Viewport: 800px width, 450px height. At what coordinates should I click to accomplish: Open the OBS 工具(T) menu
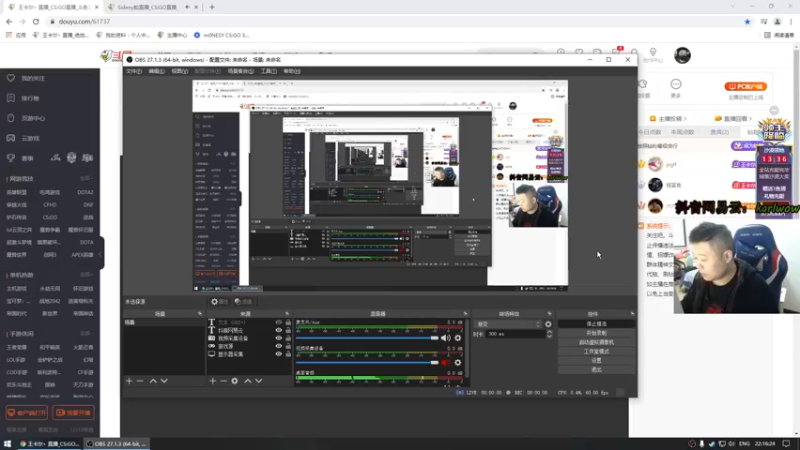[x=268, y=71]
